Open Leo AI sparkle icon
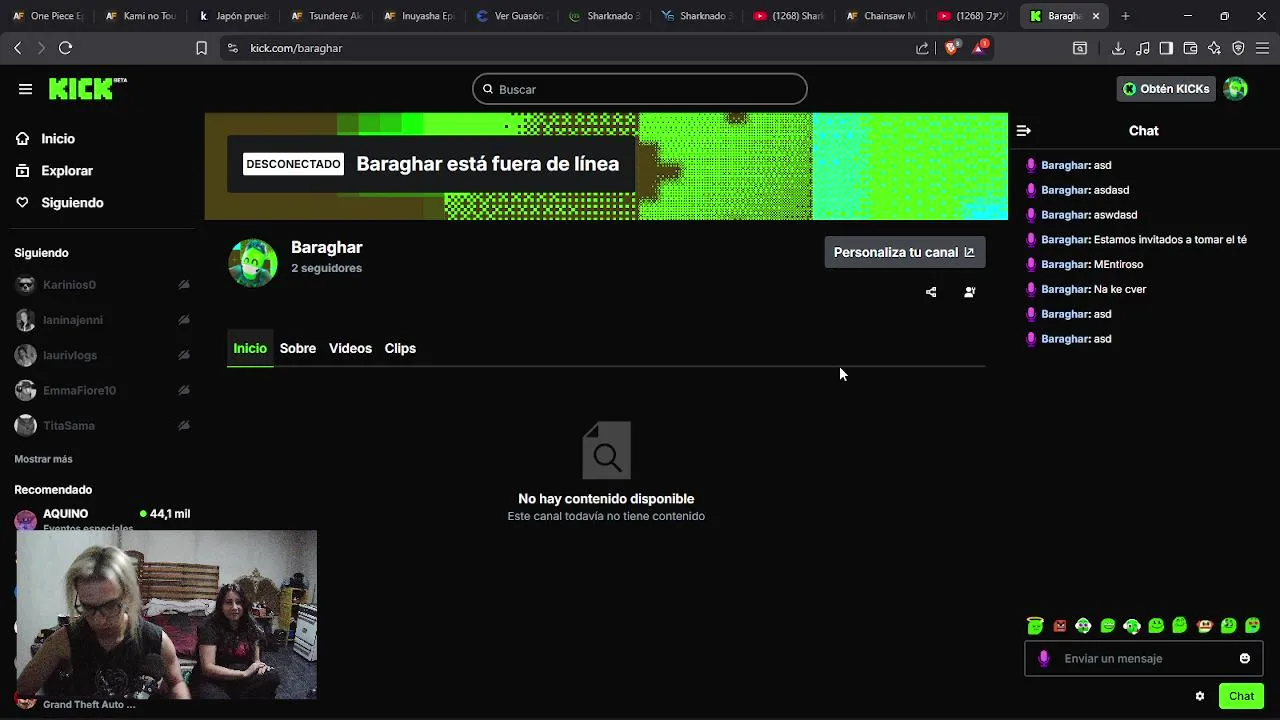Image resolution: width=1280 pixels, height=720 pixels. [x=1214, y=48]
